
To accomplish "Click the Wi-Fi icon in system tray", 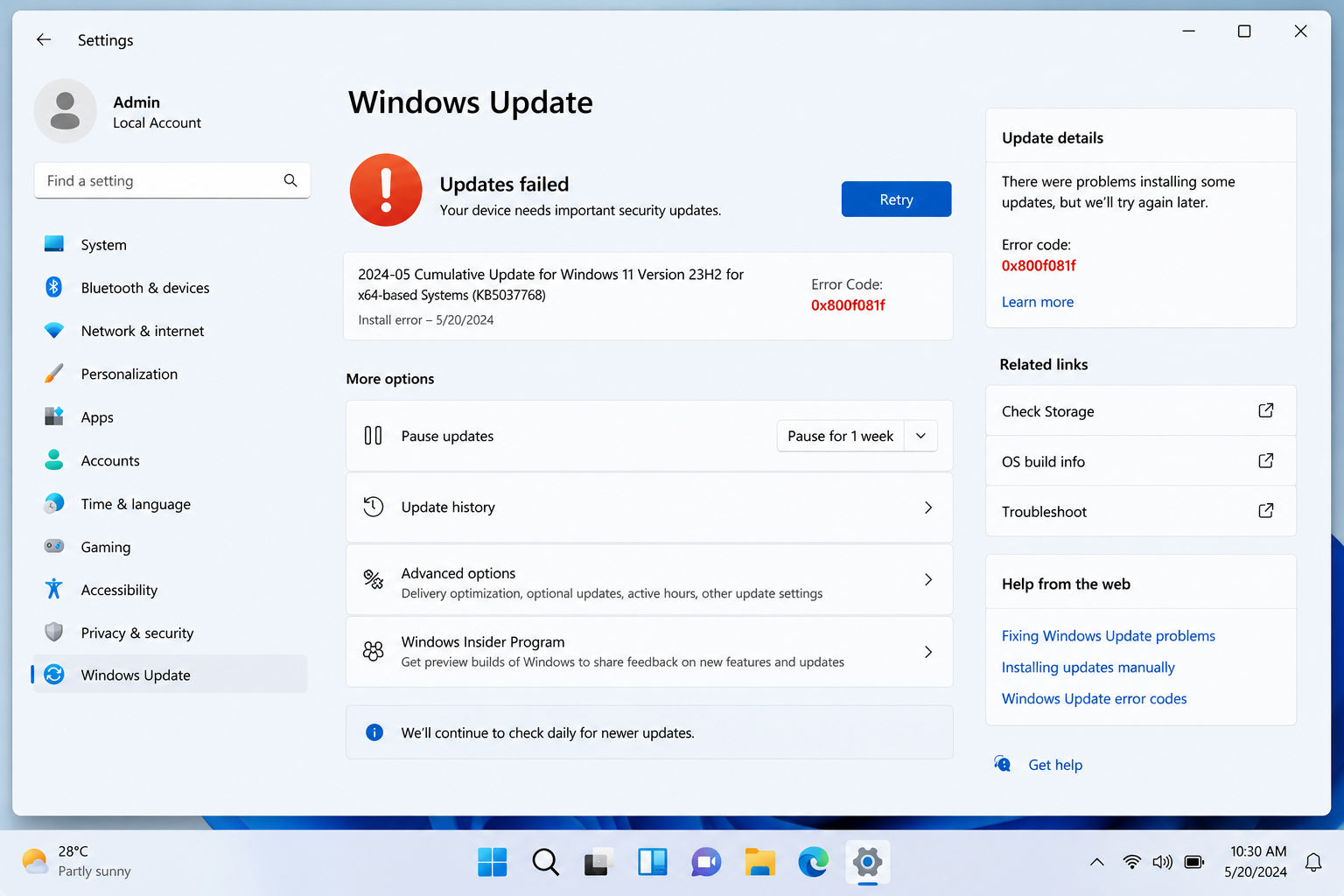I will [x=1131, y=862].
